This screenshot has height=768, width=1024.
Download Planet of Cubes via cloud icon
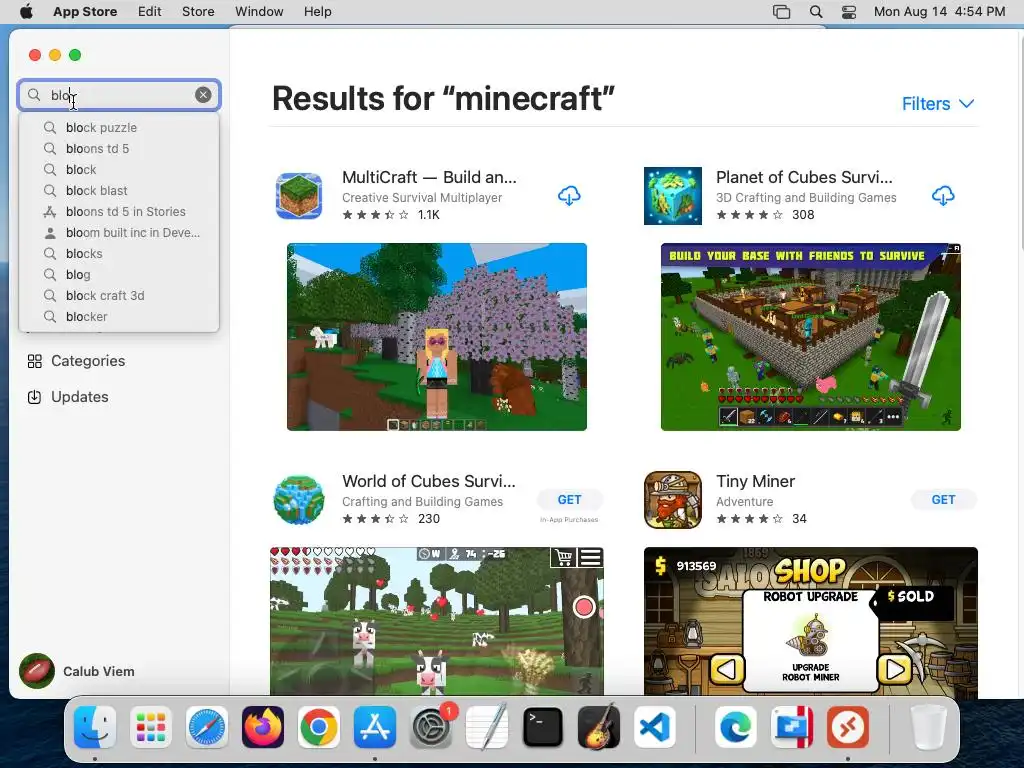click(942, 195)
